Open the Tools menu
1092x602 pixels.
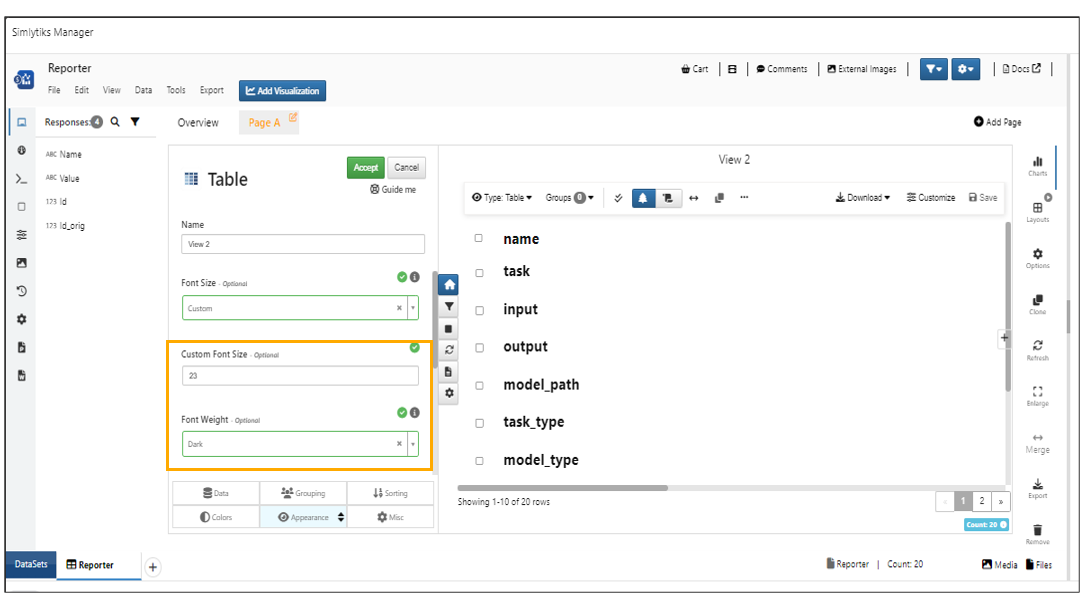(176, 90)
